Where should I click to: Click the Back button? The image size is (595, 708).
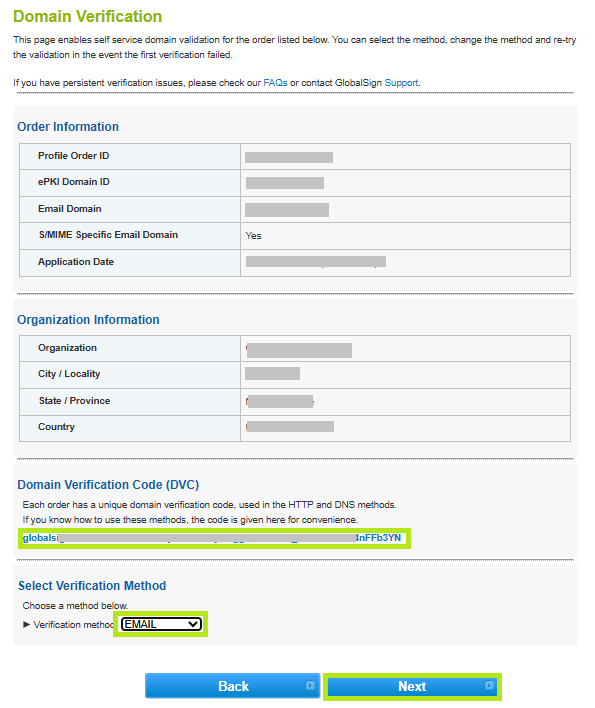(x=232, y=686)
